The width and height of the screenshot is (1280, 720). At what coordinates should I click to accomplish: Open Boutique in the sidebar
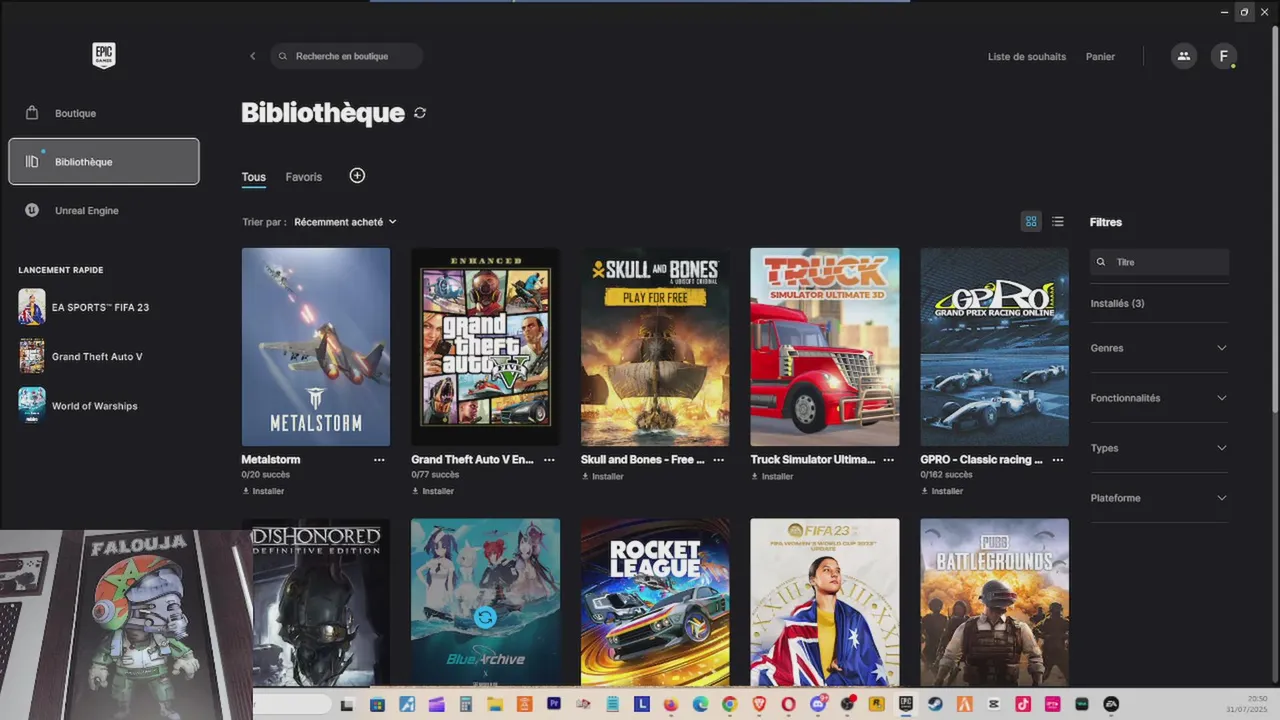click(x=104, y=113)
